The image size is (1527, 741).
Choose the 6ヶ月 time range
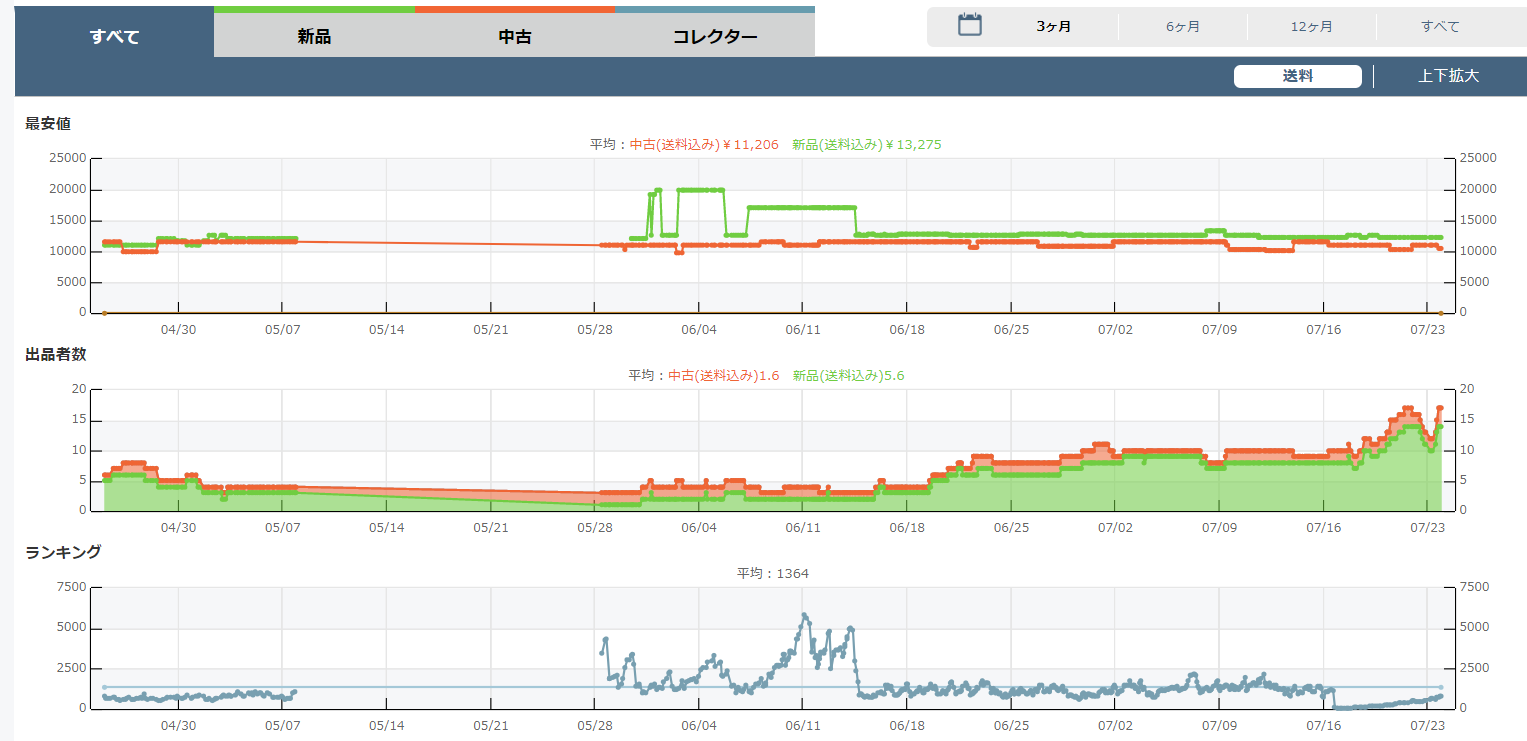pos(1182,27)
